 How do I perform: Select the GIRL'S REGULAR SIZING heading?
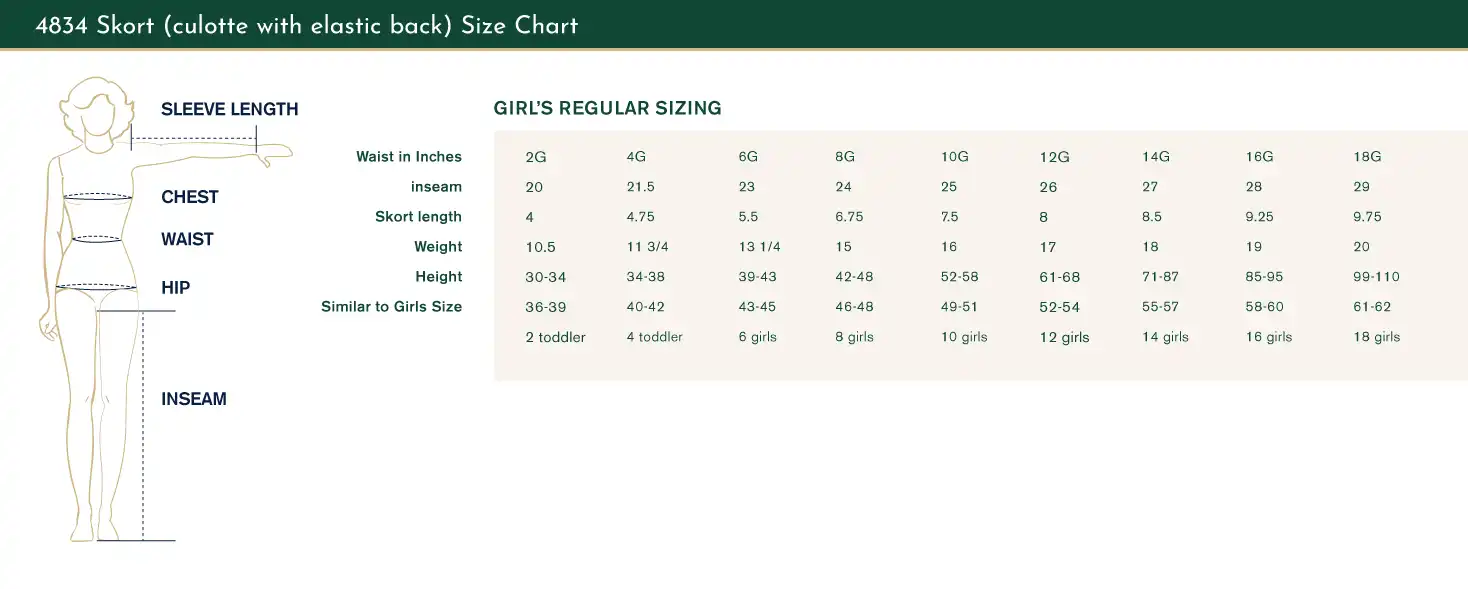pos(607,108)
